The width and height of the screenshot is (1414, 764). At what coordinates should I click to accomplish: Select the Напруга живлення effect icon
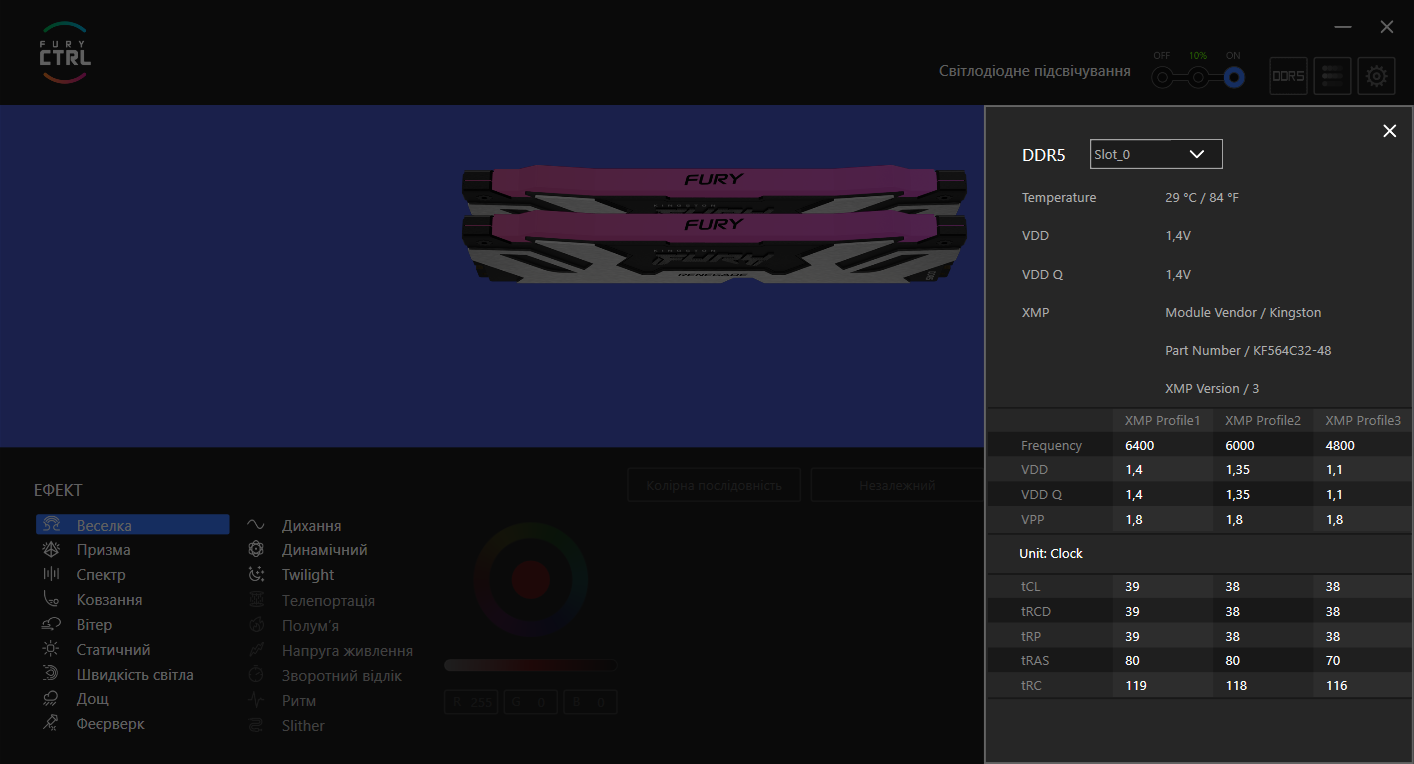256,651
